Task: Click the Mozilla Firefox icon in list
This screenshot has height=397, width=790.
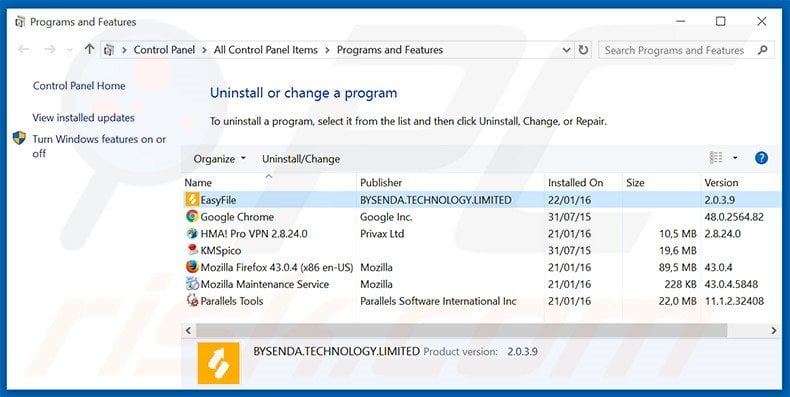Action: pyautogui.click(x=191, y=267)
